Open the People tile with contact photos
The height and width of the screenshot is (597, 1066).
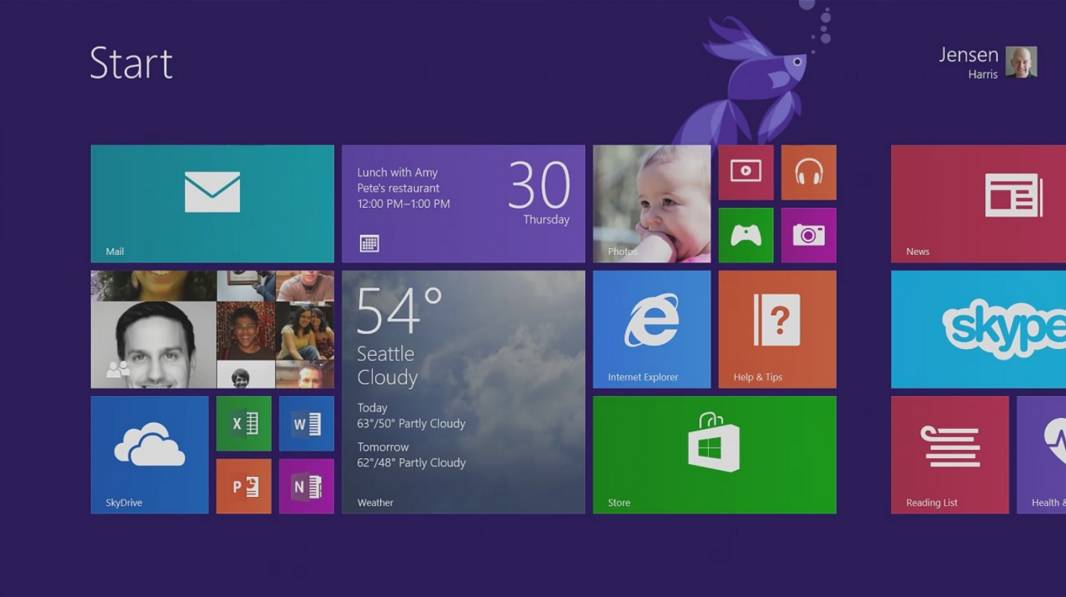click(212, 329)
